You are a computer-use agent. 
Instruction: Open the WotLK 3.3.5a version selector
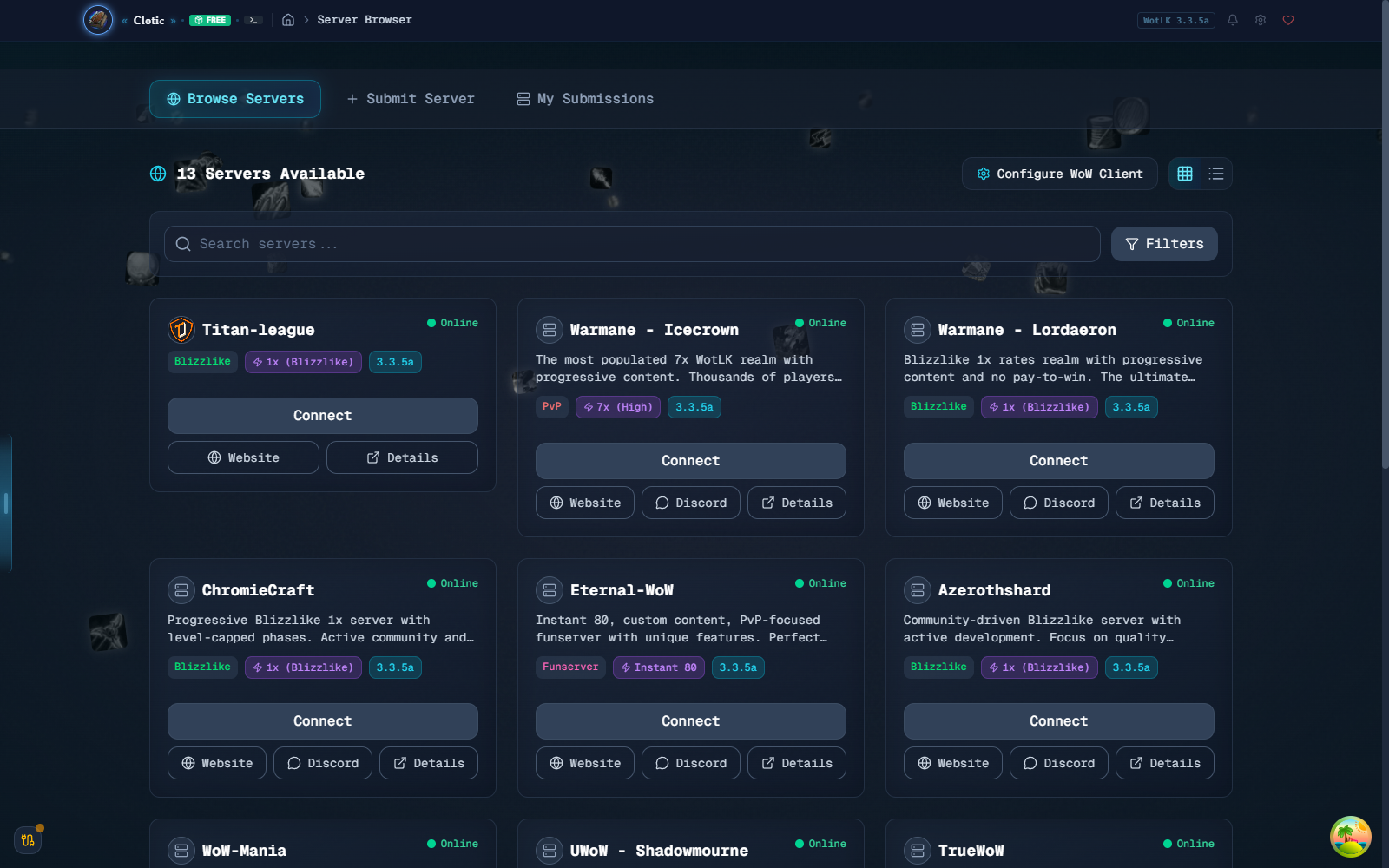coord(1175,19)
